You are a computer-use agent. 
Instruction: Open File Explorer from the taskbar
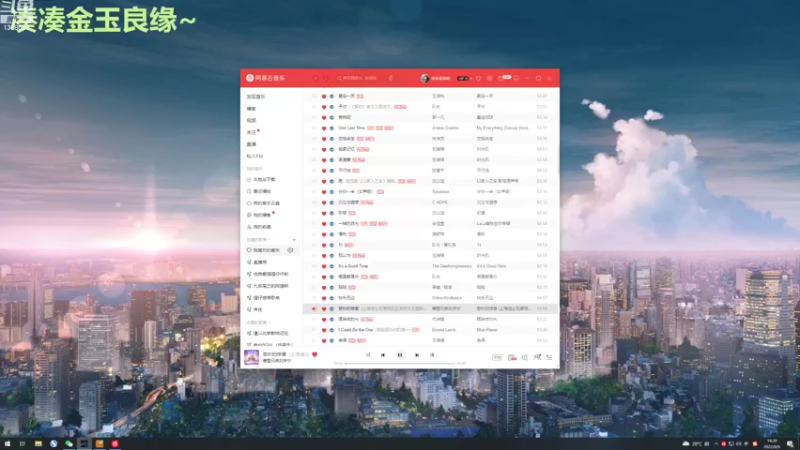coord(38,444)
